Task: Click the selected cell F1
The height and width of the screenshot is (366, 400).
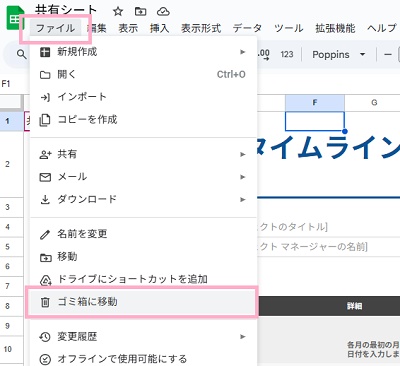Action: pyautogui.click(x=315, y=121)
